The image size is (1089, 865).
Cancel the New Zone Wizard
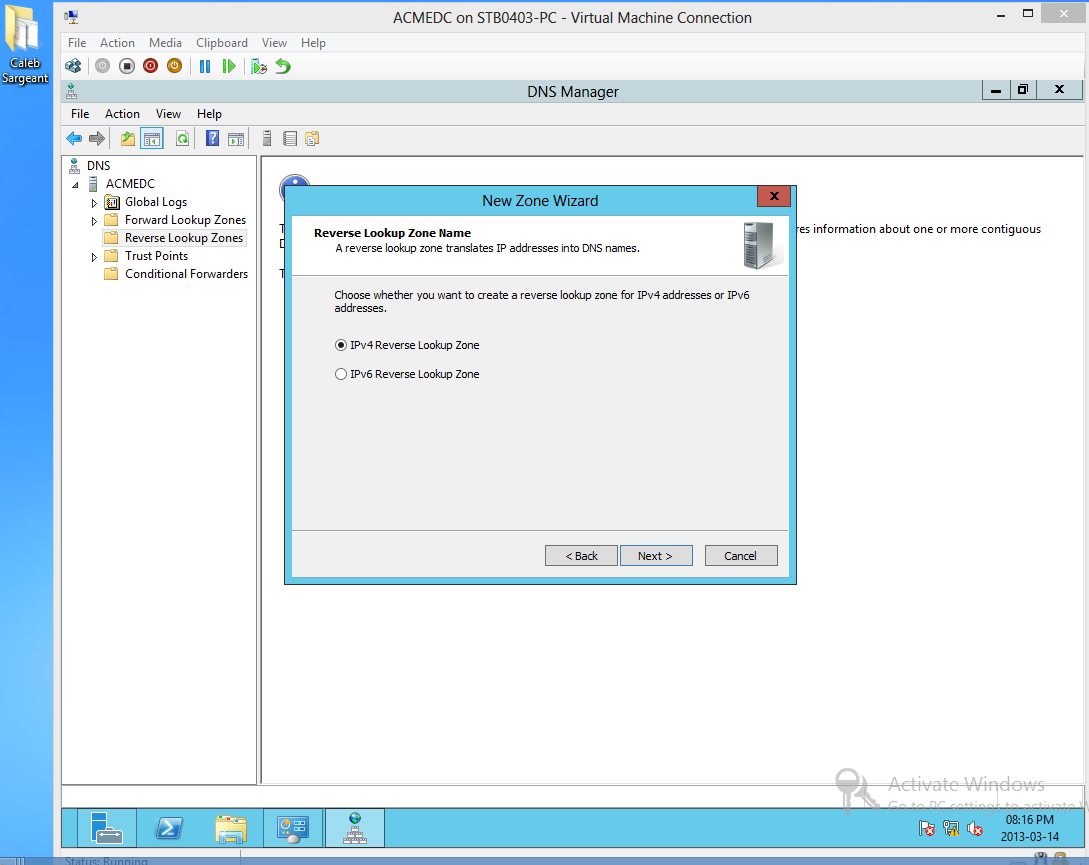[741, 556]
